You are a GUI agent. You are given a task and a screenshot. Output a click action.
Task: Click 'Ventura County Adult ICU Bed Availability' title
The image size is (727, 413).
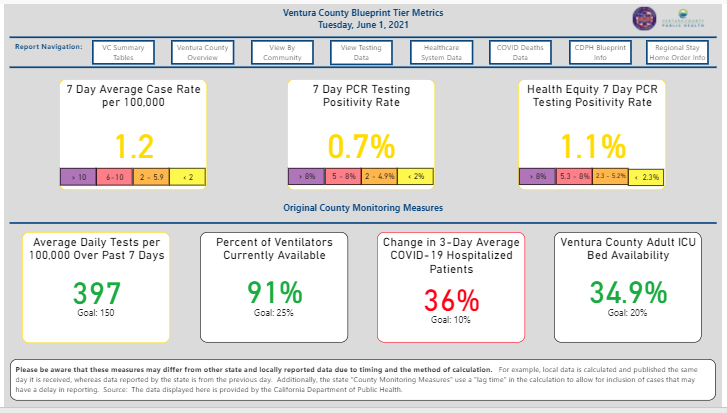tap(628, 248)
